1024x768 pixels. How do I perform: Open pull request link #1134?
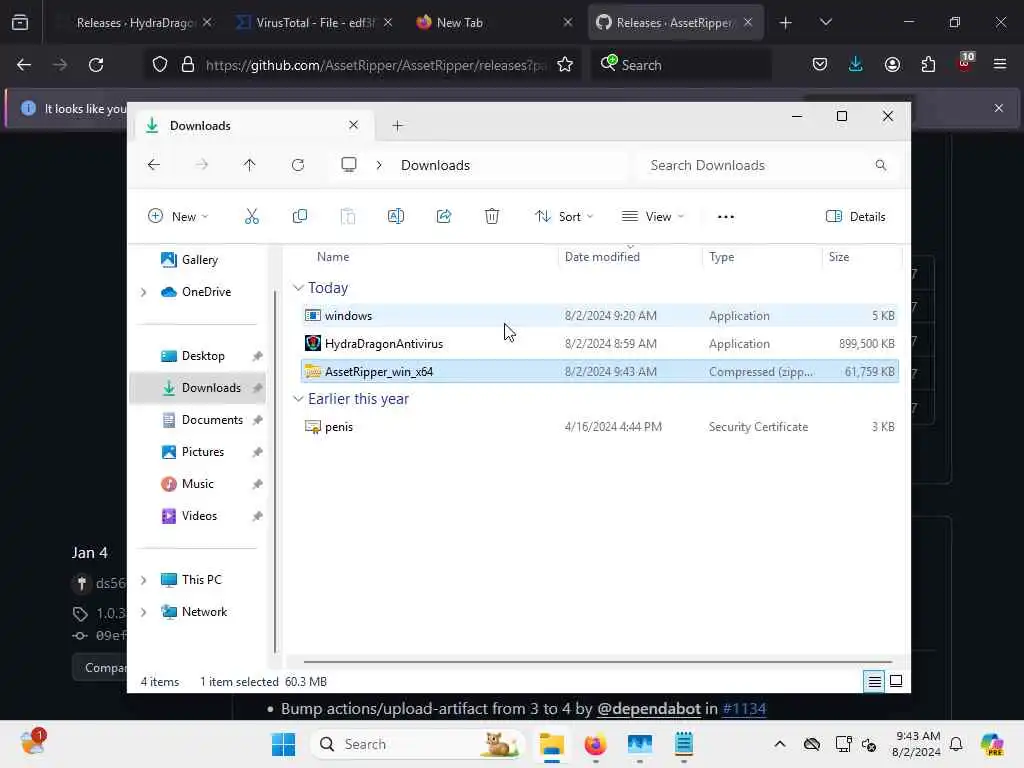click(744, 709)
